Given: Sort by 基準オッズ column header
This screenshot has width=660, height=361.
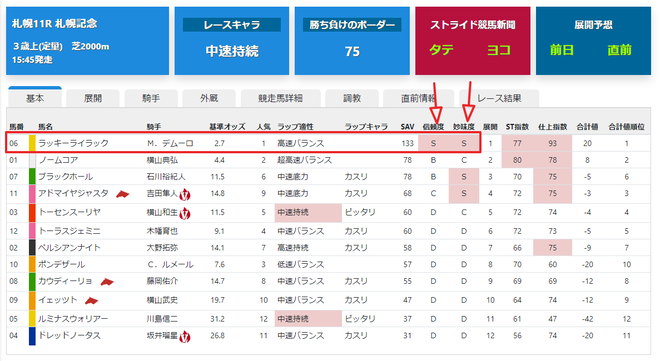Looking at the screenshot, I should coord(227,127).
